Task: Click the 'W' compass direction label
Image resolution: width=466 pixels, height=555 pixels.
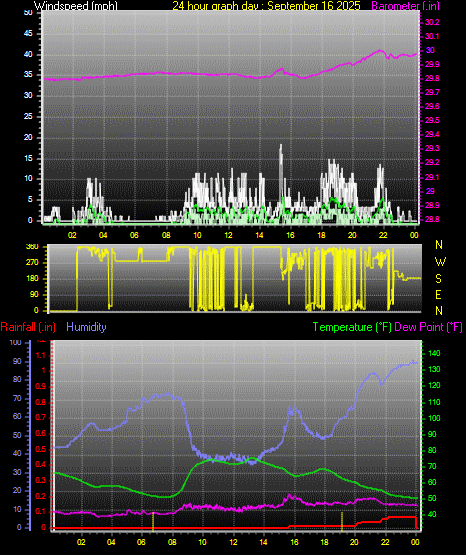Action: tap(440, 262)
